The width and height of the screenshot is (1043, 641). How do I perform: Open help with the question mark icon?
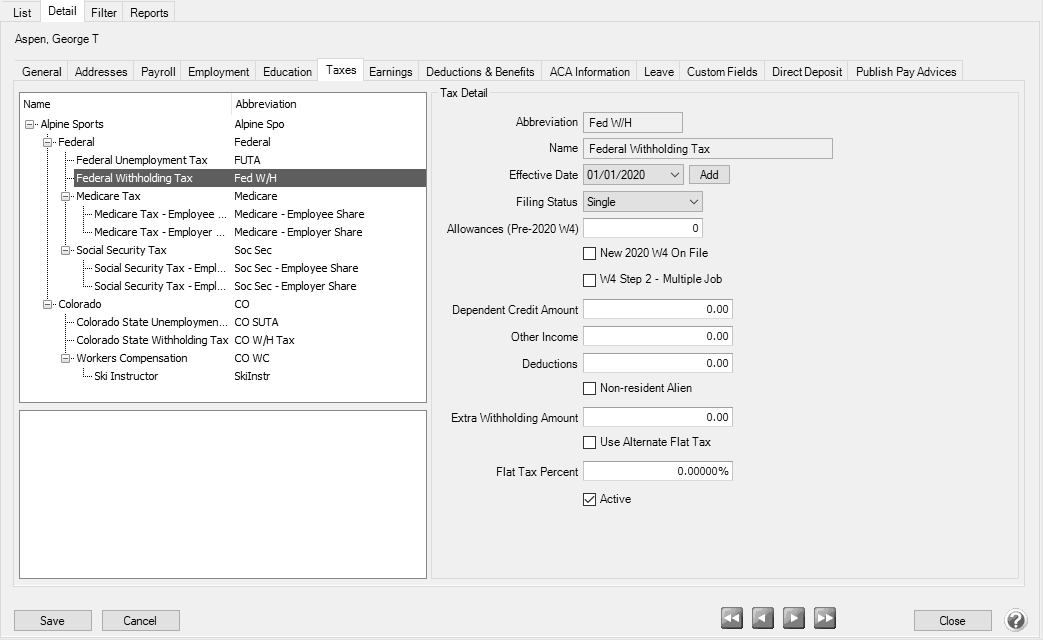coord(1016,620)
